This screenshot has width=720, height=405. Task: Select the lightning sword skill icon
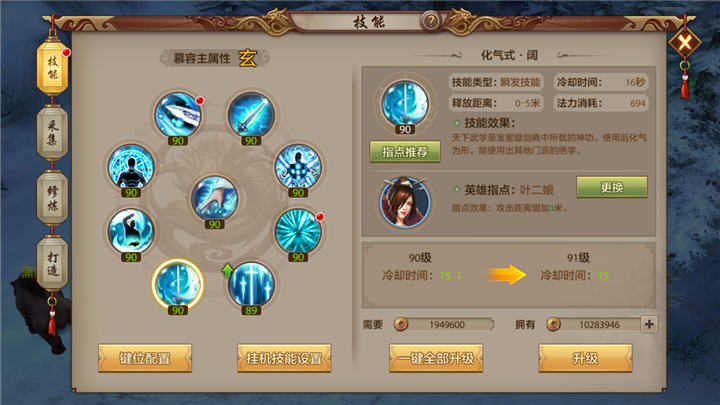251,115
